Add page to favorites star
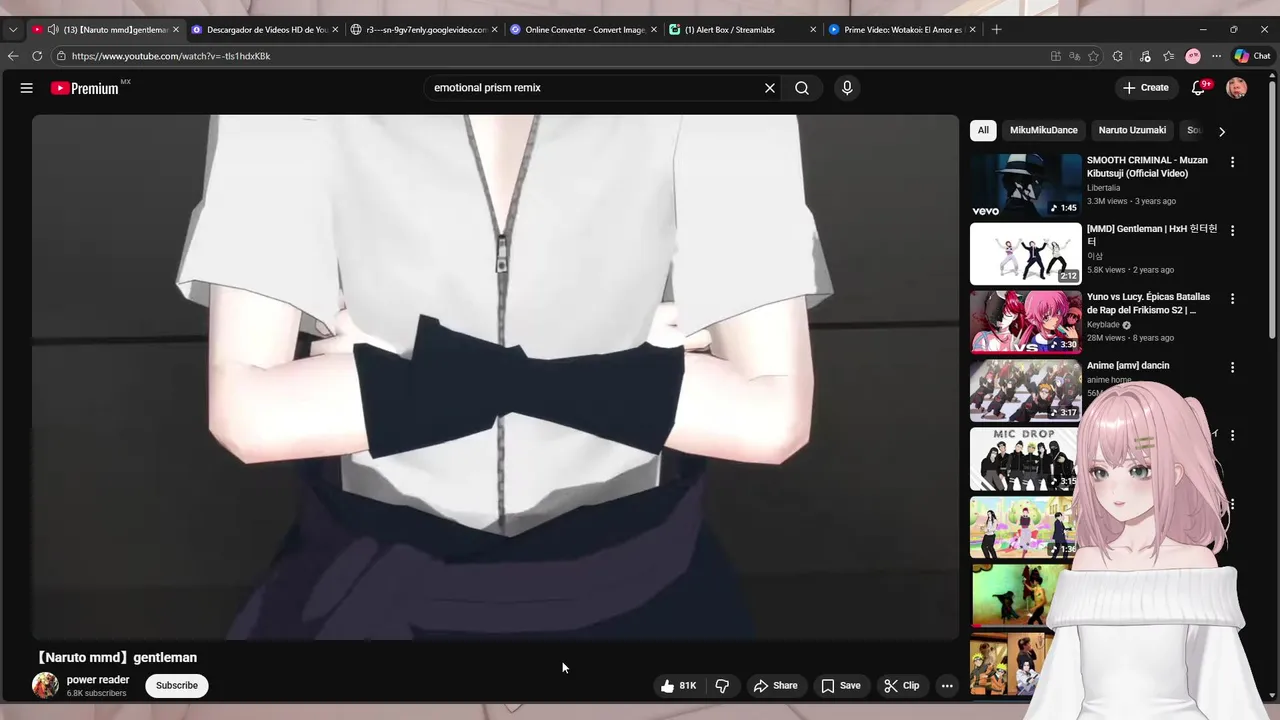 tap(1093, 56)
